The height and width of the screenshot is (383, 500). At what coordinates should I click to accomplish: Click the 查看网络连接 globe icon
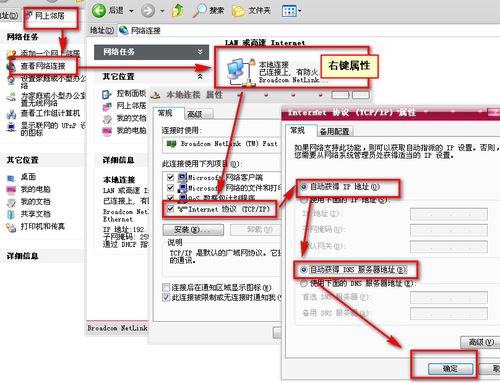tap(11, 66)
